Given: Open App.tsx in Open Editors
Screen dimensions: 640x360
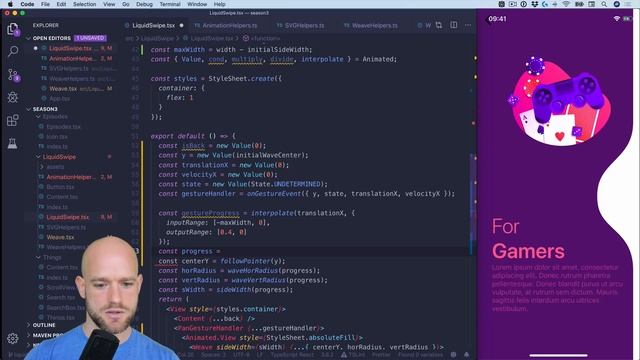Looking at the screenshot, I should [x=60, y=98].
